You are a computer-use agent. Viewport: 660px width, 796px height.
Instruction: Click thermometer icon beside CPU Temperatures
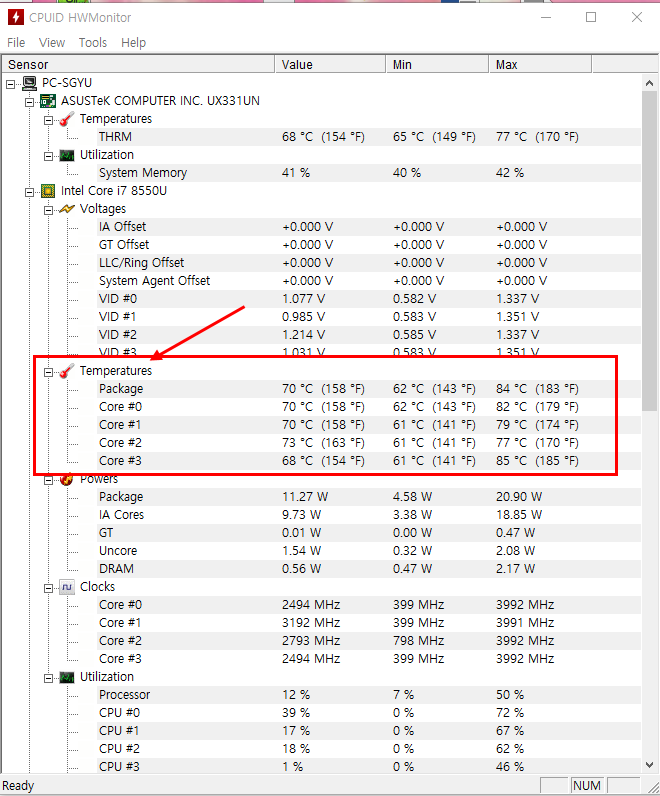(x=67, y=371)
